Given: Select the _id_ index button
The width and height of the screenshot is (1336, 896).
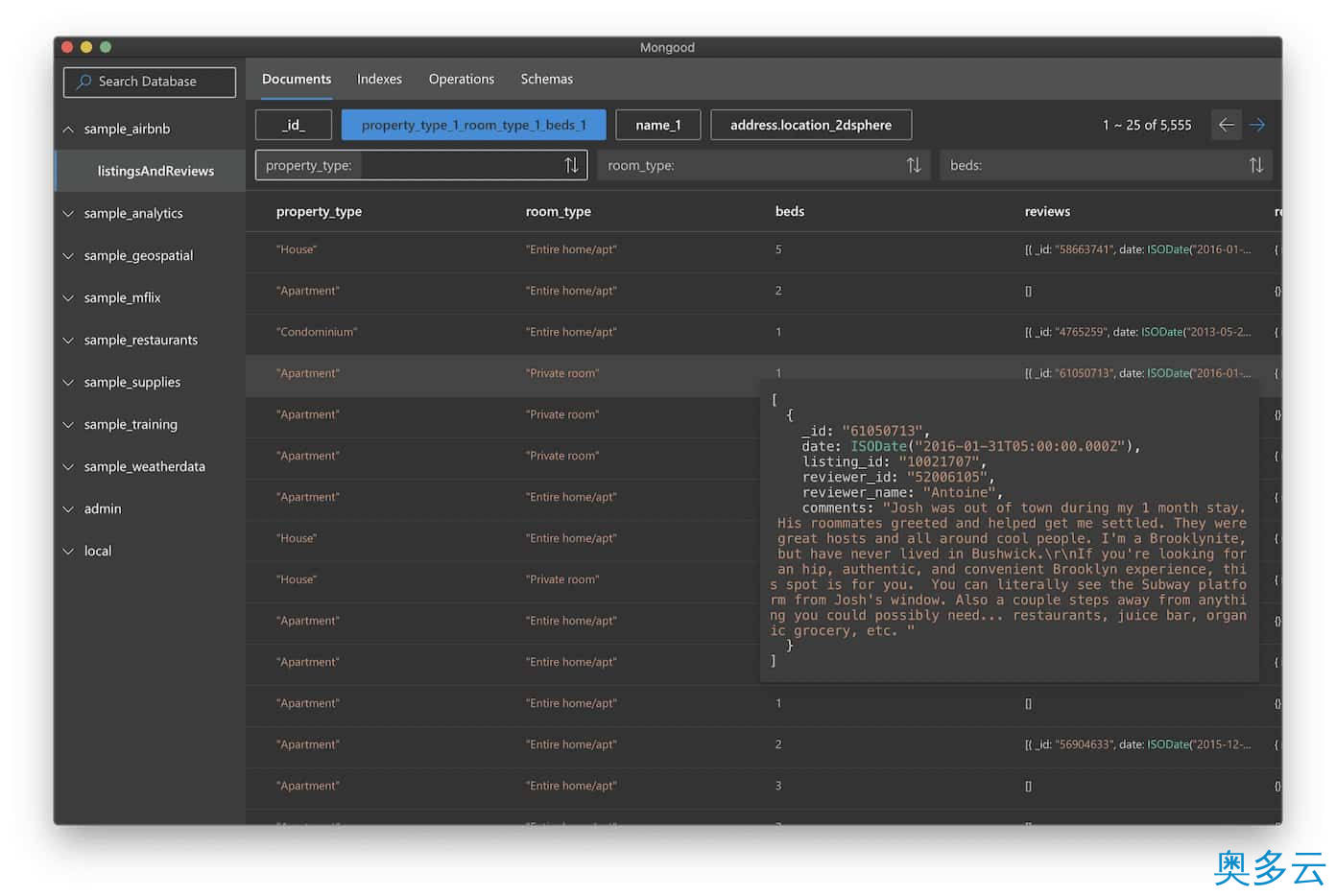Looking at the screenshot, I should [294, 125].
